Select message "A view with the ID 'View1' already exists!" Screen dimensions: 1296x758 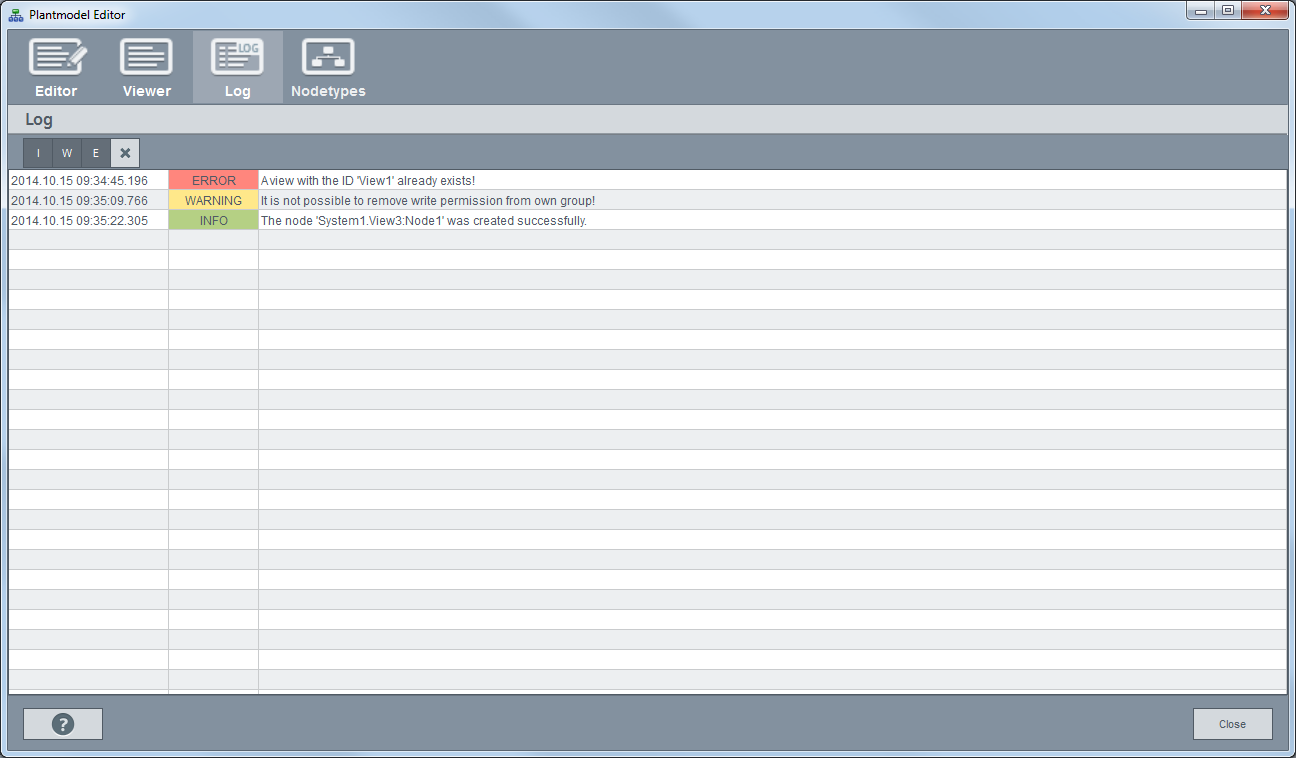click(368, 181)
